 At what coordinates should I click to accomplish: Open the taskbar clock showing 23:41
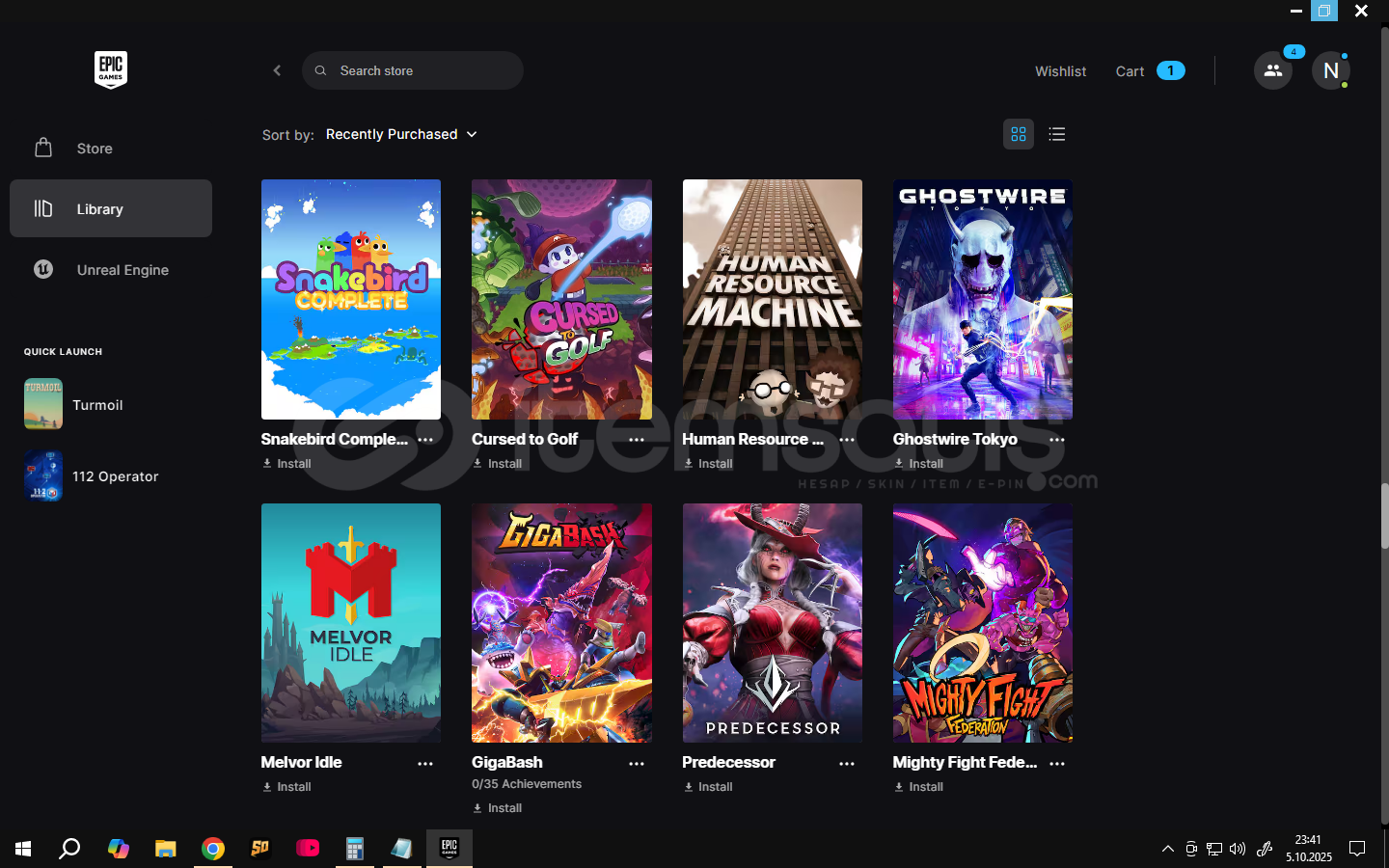(x=1309, y=849)
